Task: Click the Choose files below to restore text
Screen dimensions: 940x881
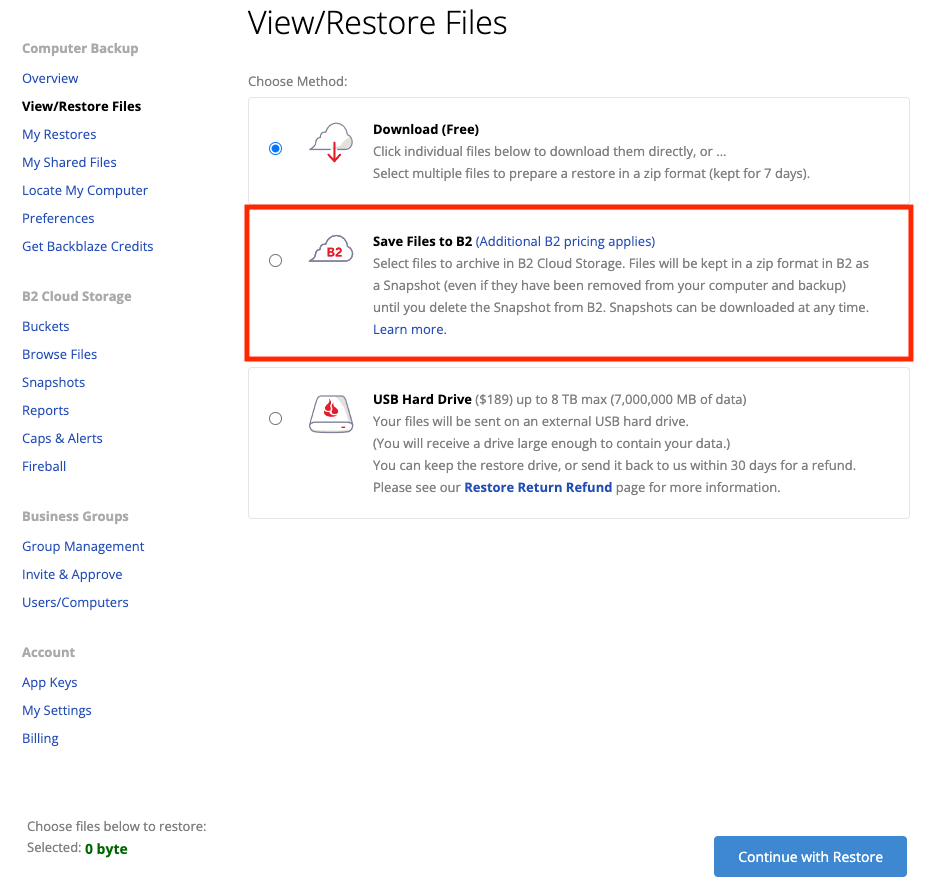Action: pos(117,826)
